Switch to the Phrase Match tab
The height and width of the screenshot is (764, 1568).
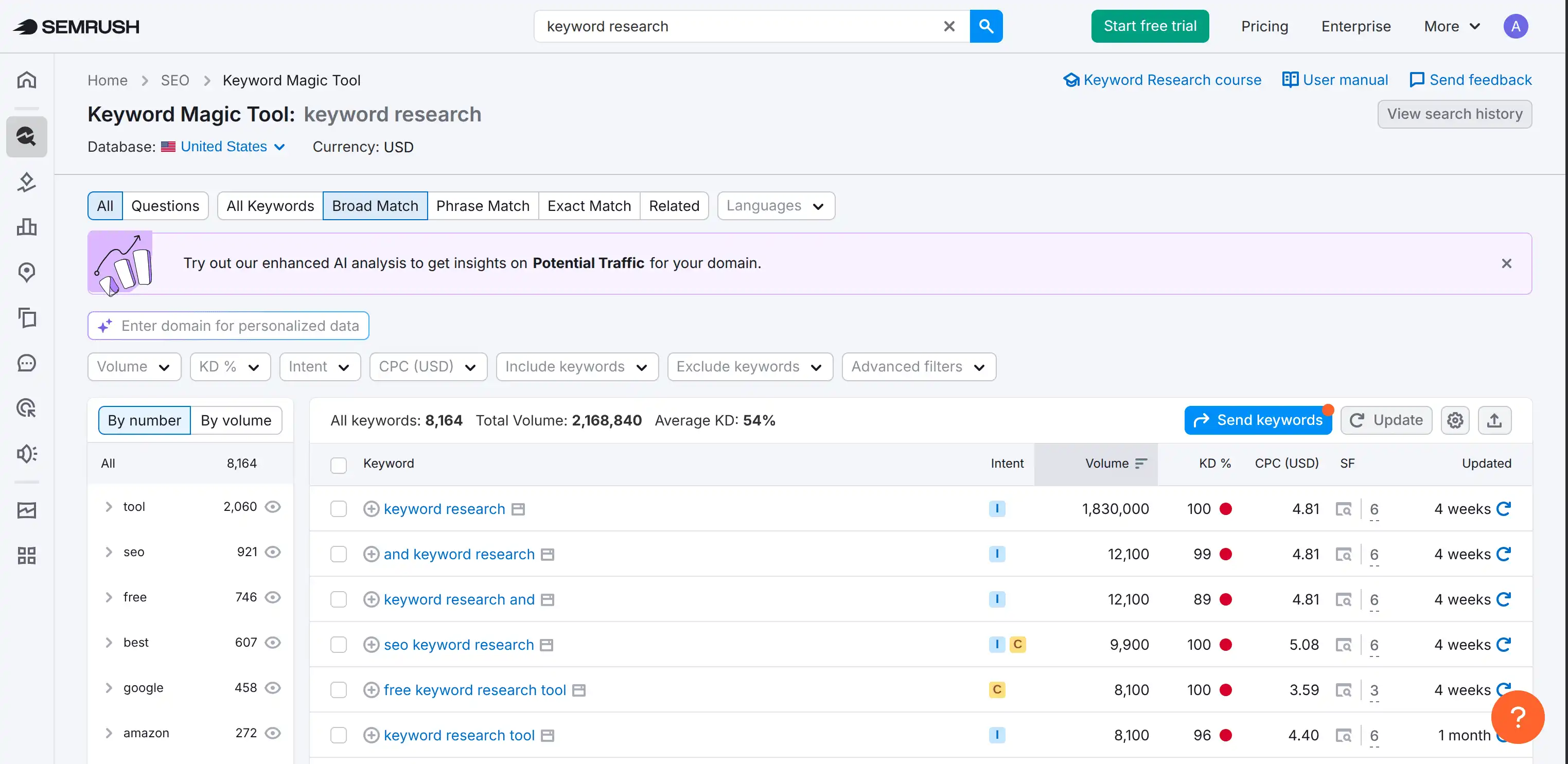[x=483, y=205]
